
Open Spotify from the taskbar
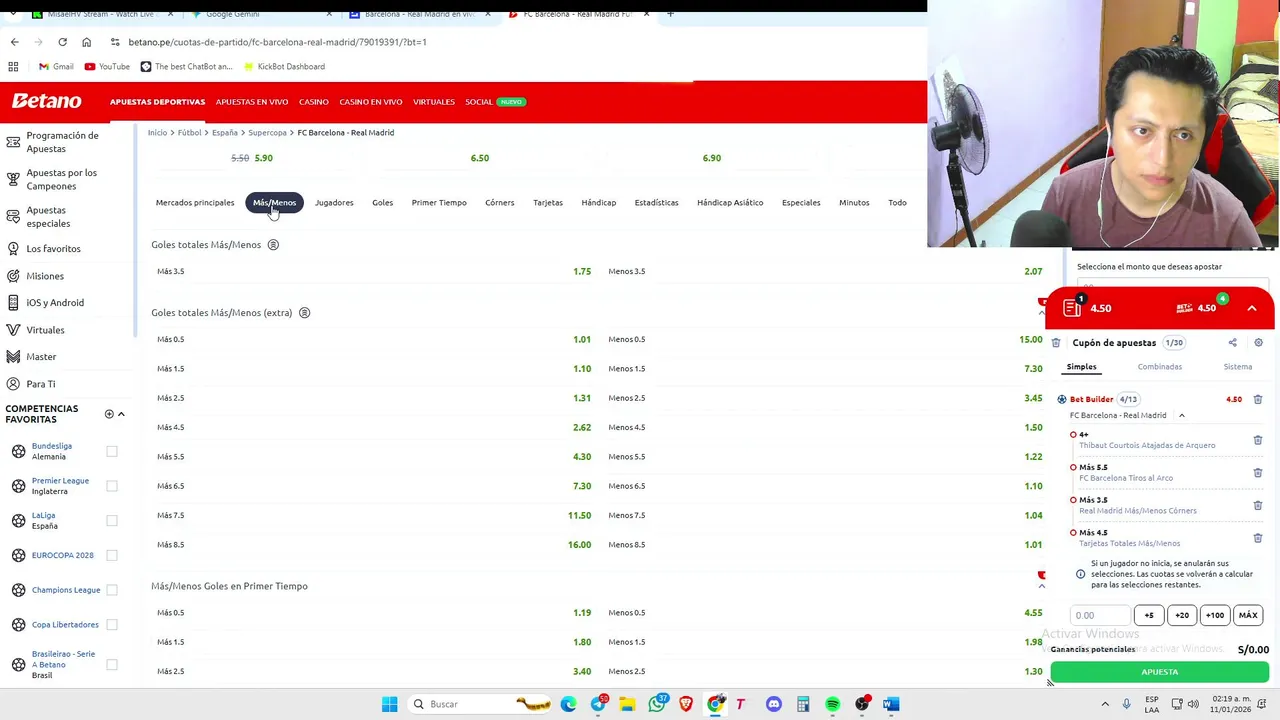tap(832, 704)
